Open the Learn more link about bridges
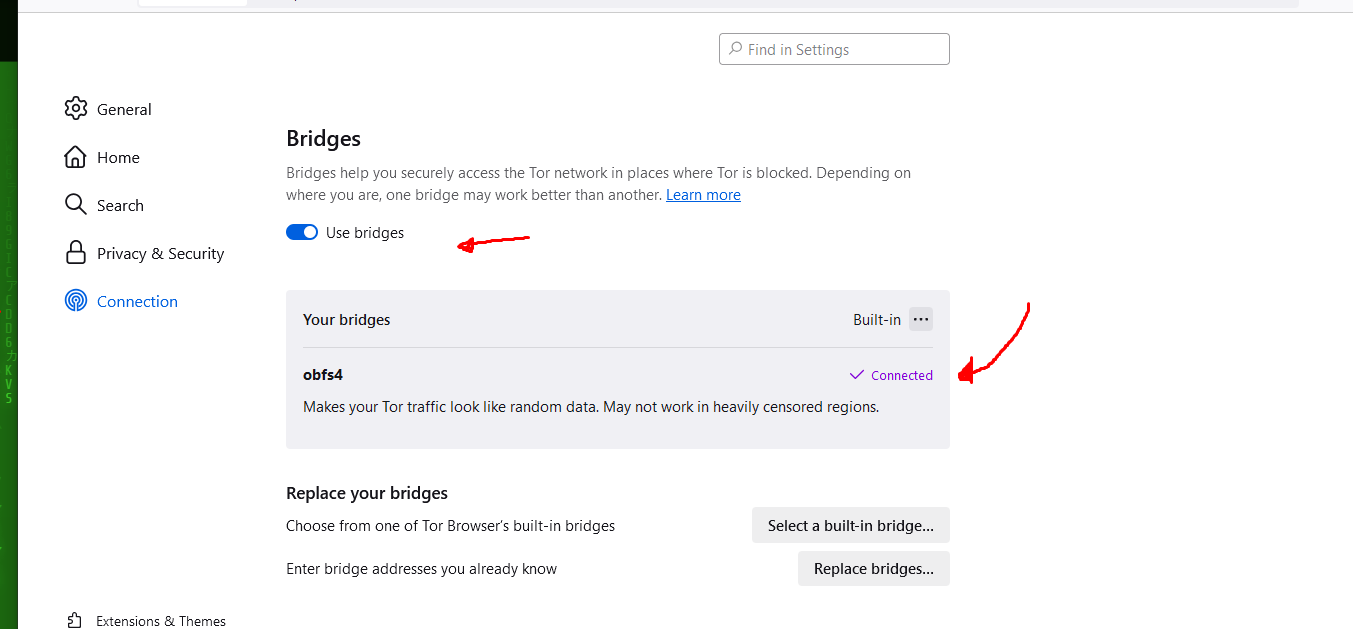The image size is (1353, 629). [x=703, y=195]
